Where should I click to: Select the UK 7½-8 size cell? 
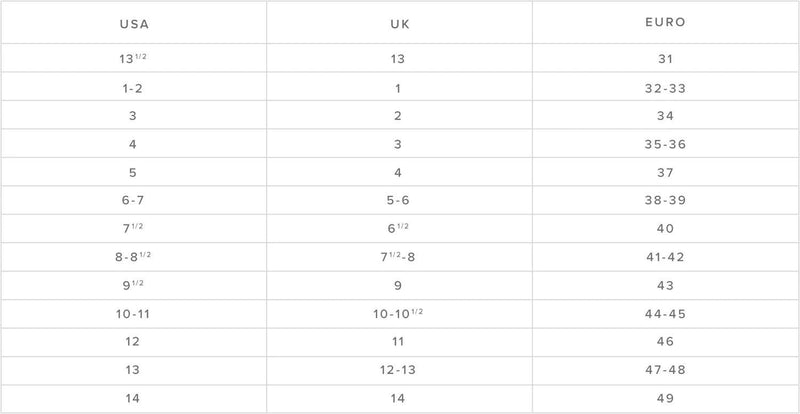coord(399,257)
